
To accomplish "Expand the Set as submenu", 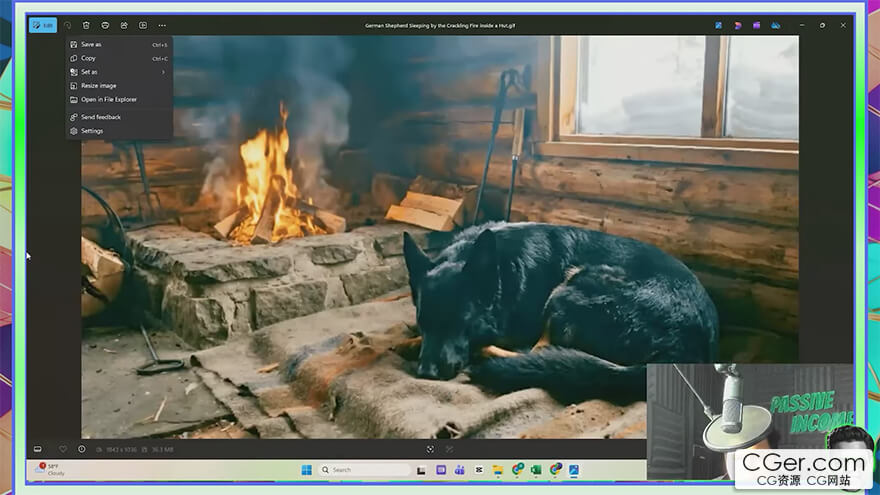I will tap(119, 72).
